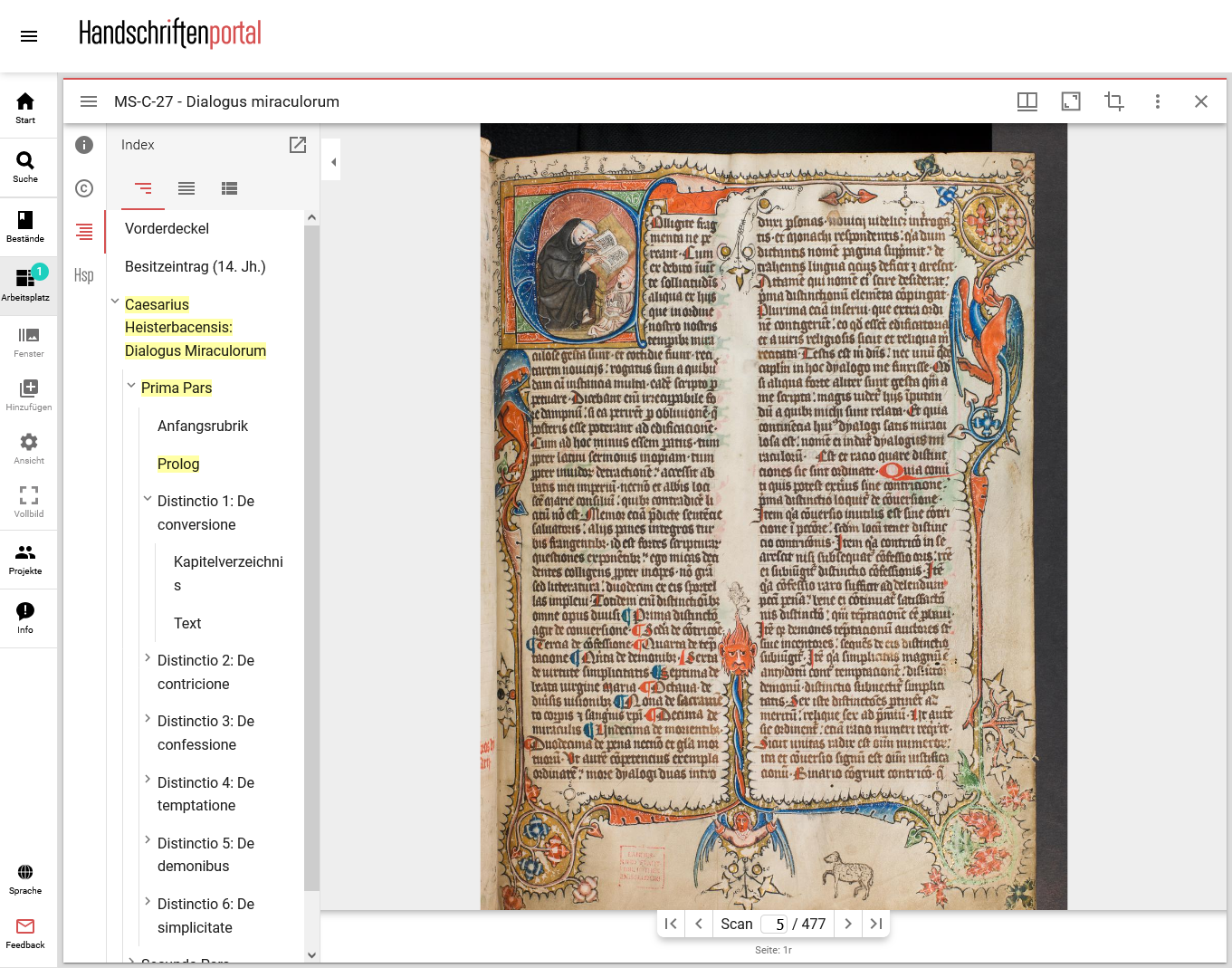This screenshot has width=1232, height=968.
Task: Jump to last scan page
Action: 876,924
